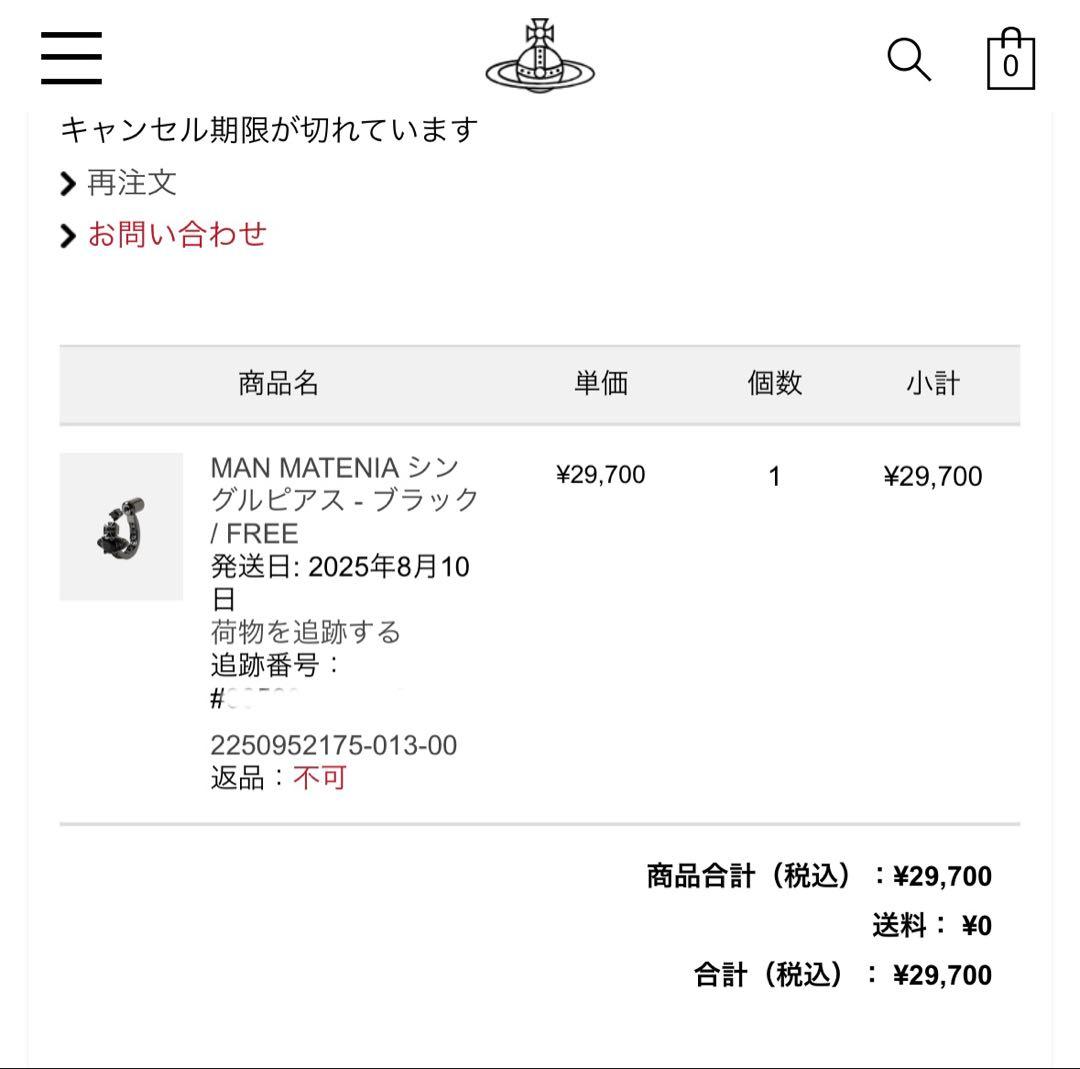
Task: Click the 商品名 column header
Action: [278, 383]
